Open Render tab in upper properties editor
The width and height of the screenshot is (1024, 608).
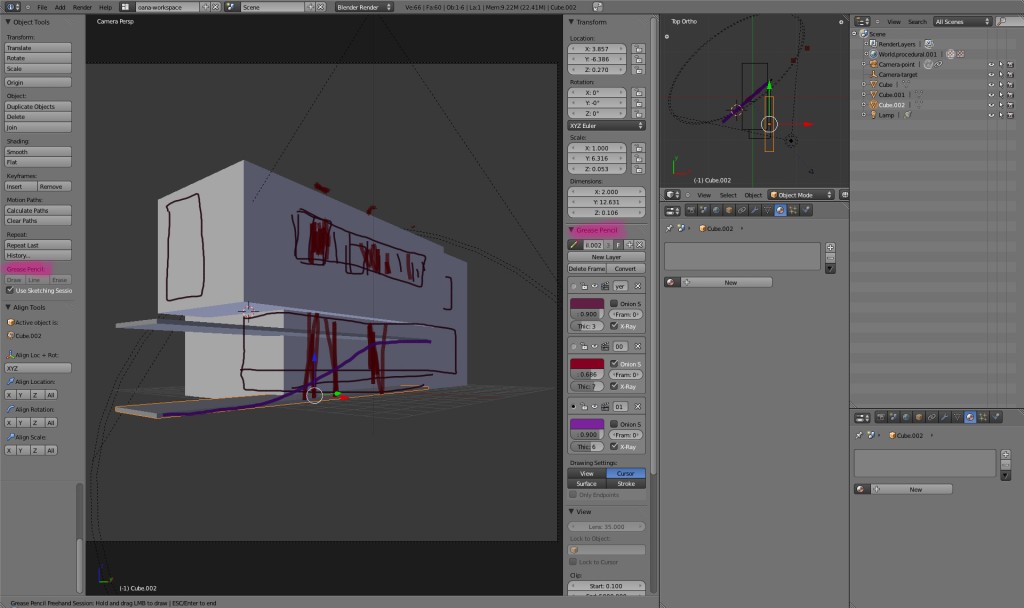691,210
